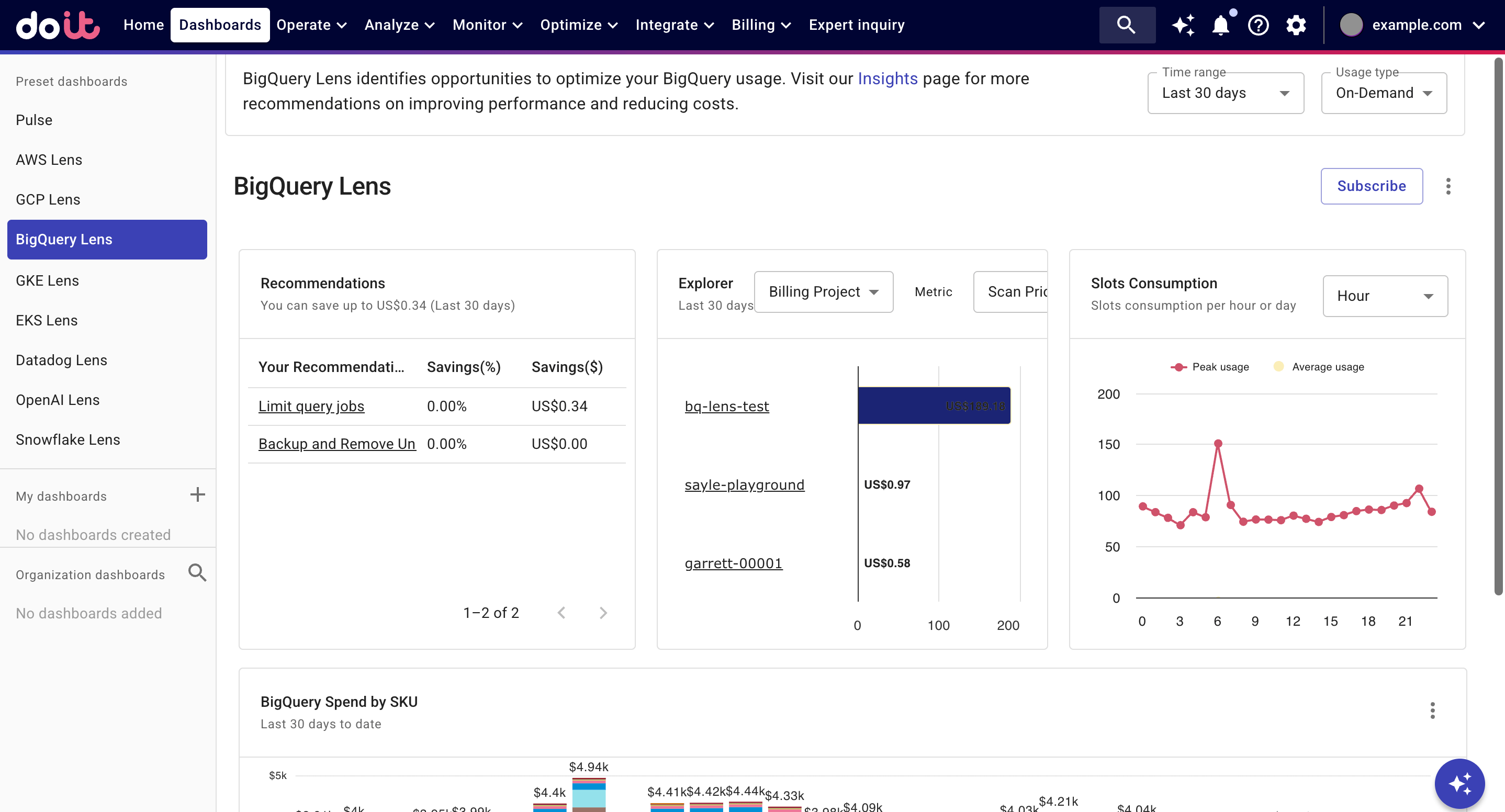Open Snowflake Lens dashboard
The width and height of the screenshot is (1505, 812).
click(68, 439)
